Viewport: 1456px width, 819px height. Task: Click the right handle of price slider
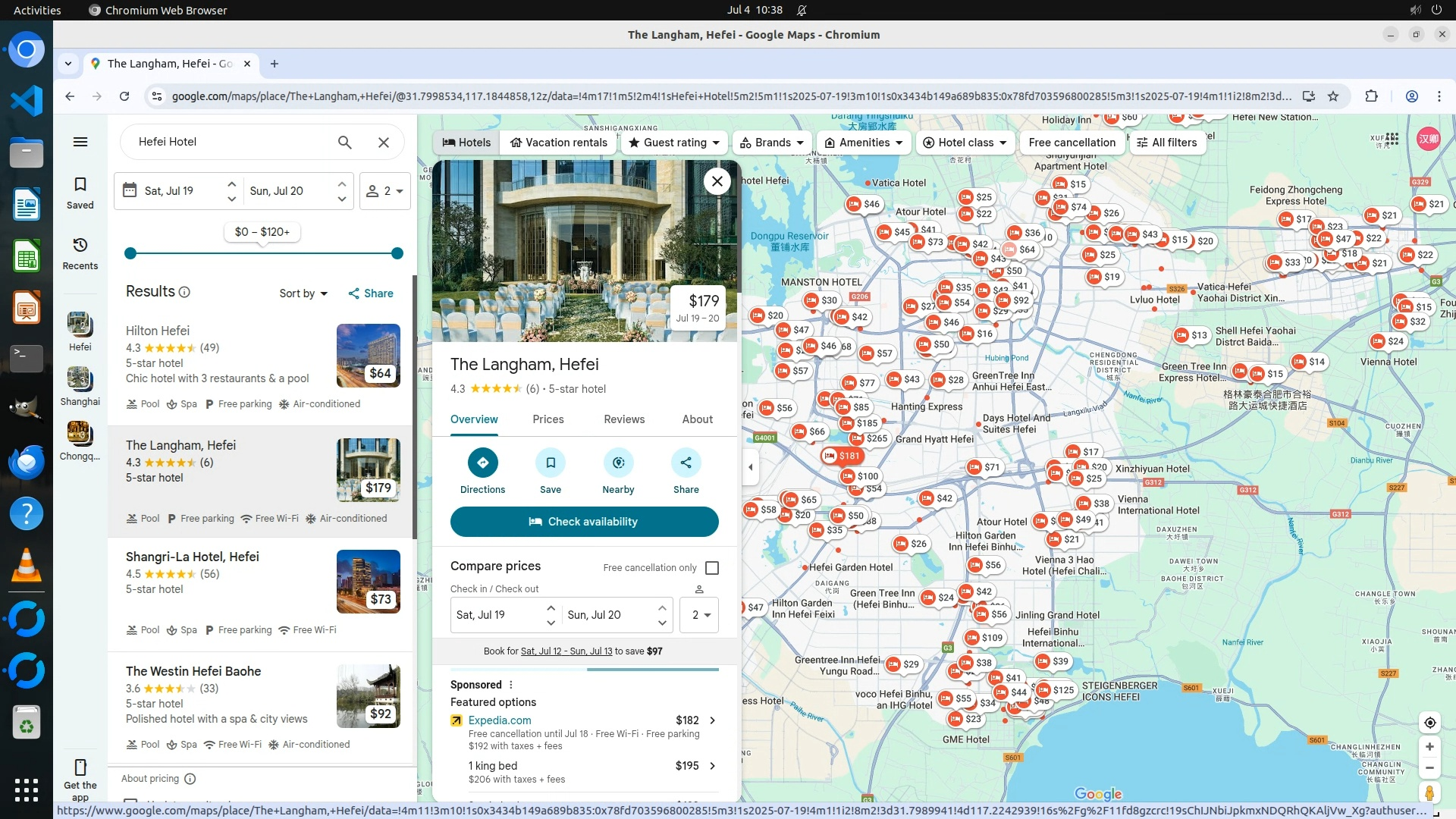coord(397,253)
